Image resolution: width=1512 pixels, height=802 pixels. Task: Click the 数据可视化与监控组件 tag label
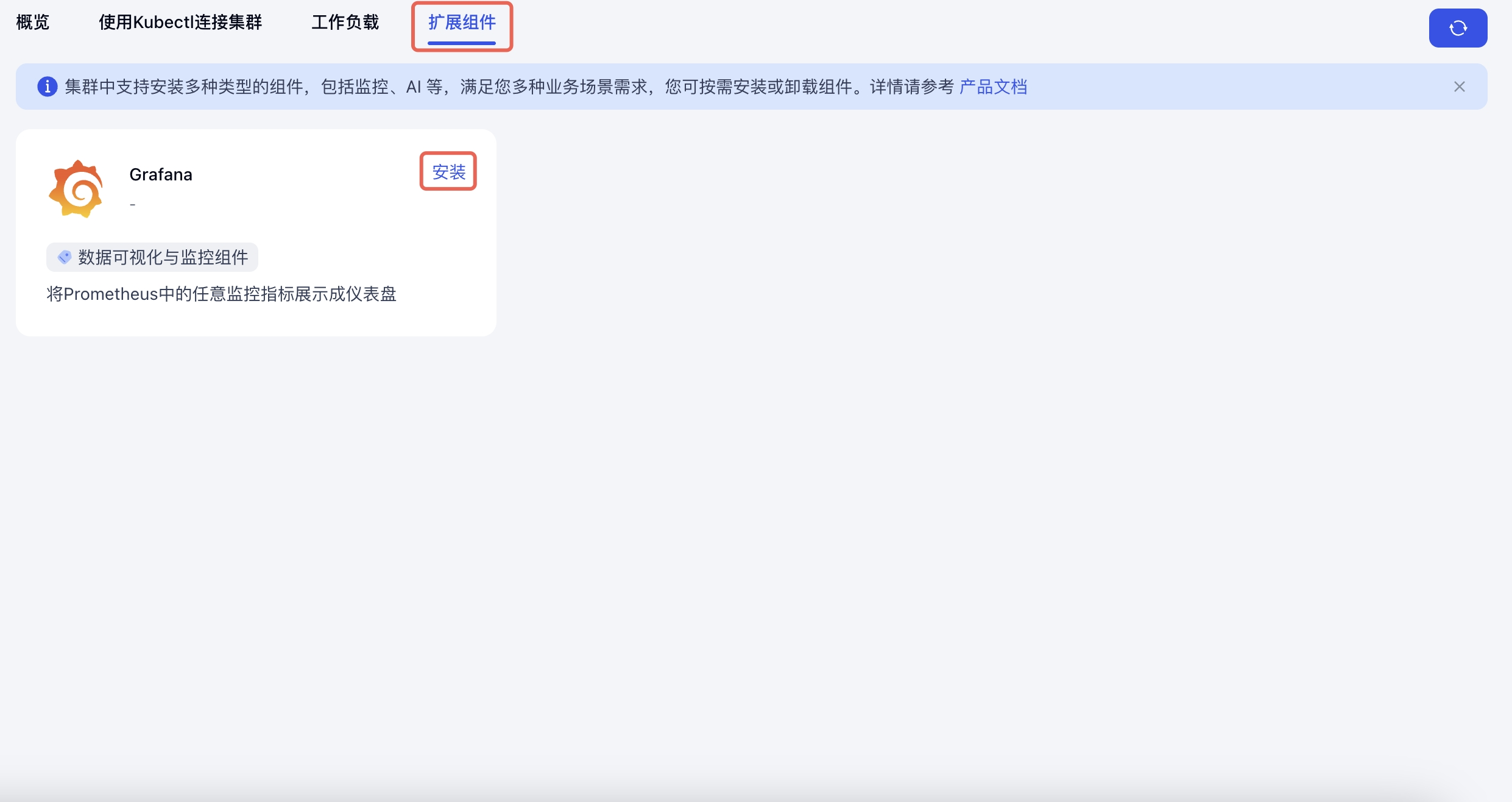[x=163, y=257]
